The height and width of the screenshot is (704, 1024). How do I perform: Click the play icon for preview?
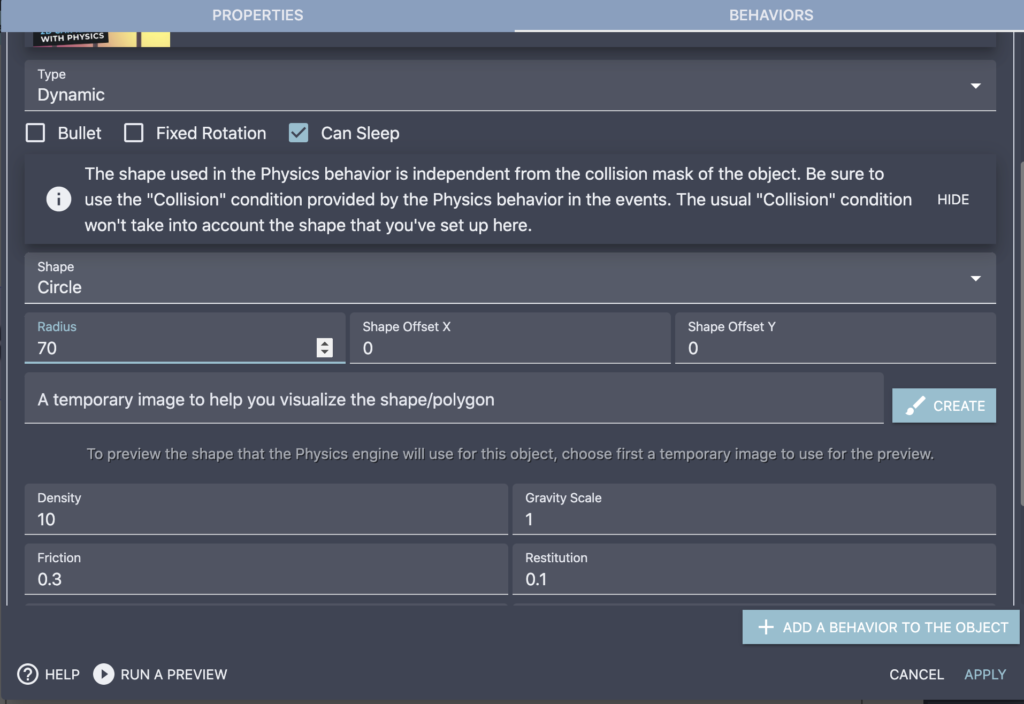tap(103, 674)
